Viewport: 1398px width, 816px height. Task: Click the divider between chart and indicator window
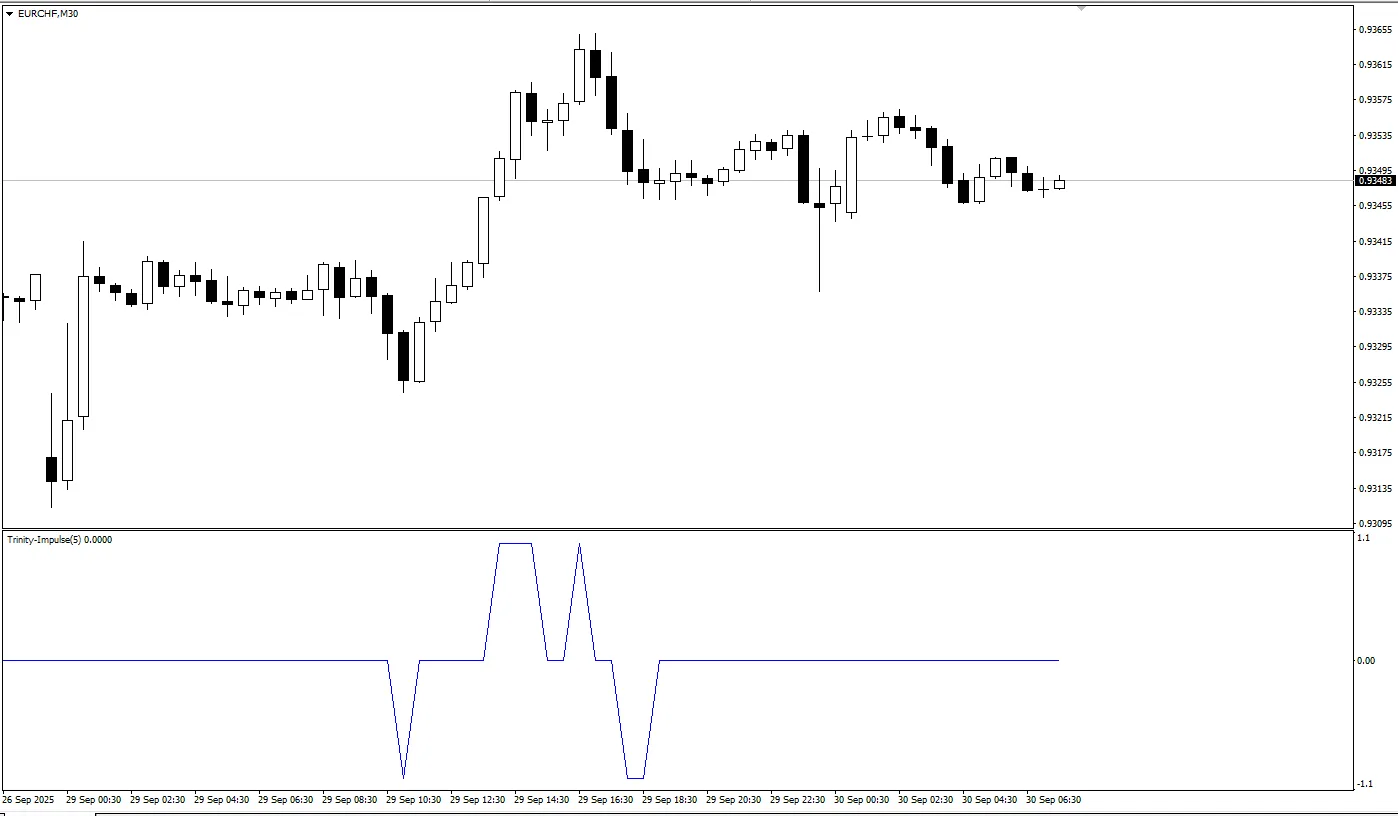pos(676,529)
